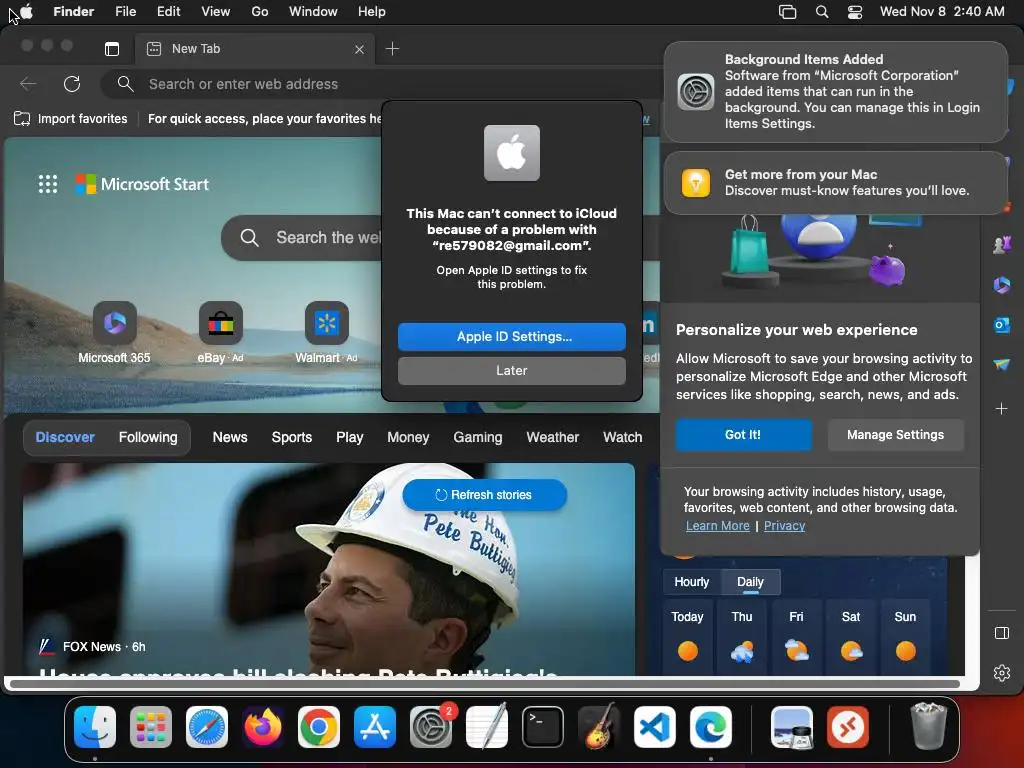This screenshot has width=1024, height=768.
Task: Toggle the Edge sidebar panel icon
Action: pos(1002,633)
